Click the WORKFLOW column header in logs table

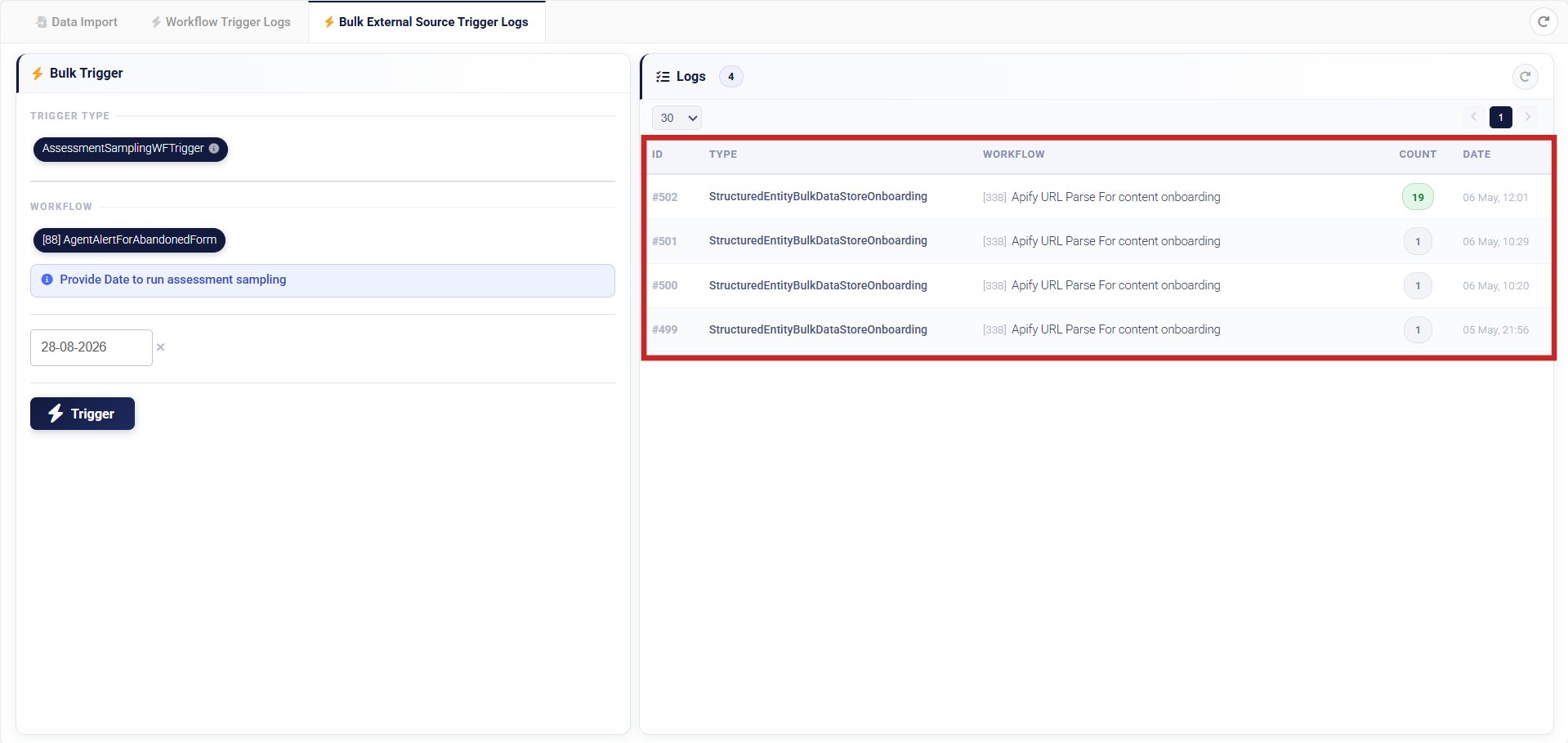(x=1013, y=154)
